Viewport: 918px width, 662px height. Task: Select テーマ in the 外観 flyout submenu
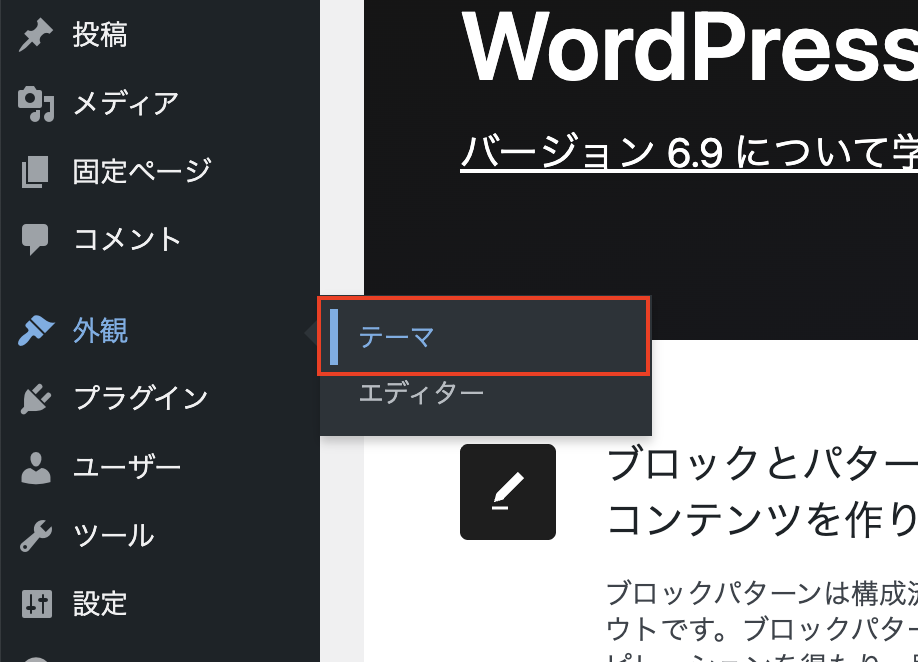[396, 338]
